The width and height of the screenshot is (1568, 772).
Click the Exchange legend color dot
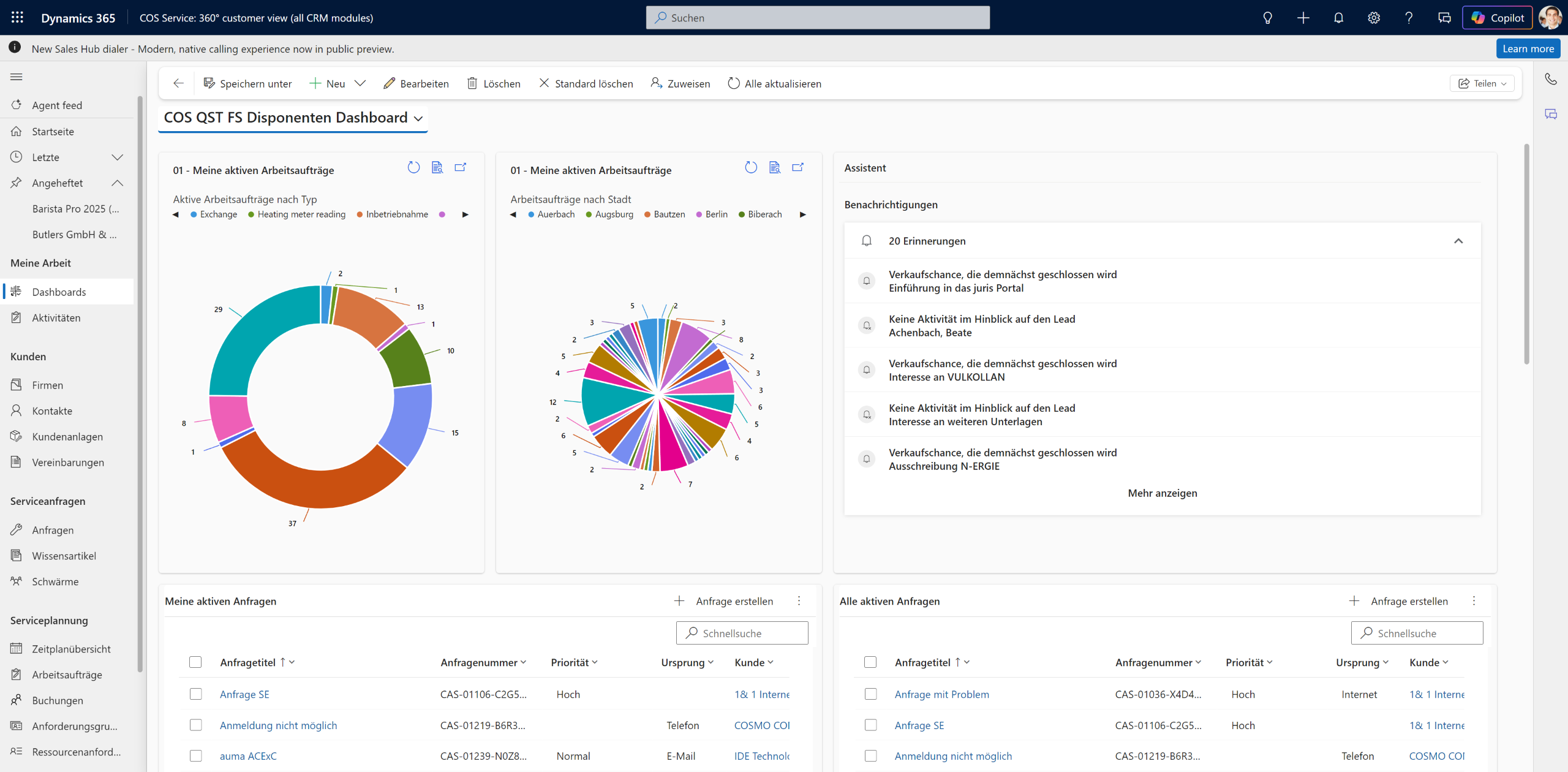tap(194, 214)
